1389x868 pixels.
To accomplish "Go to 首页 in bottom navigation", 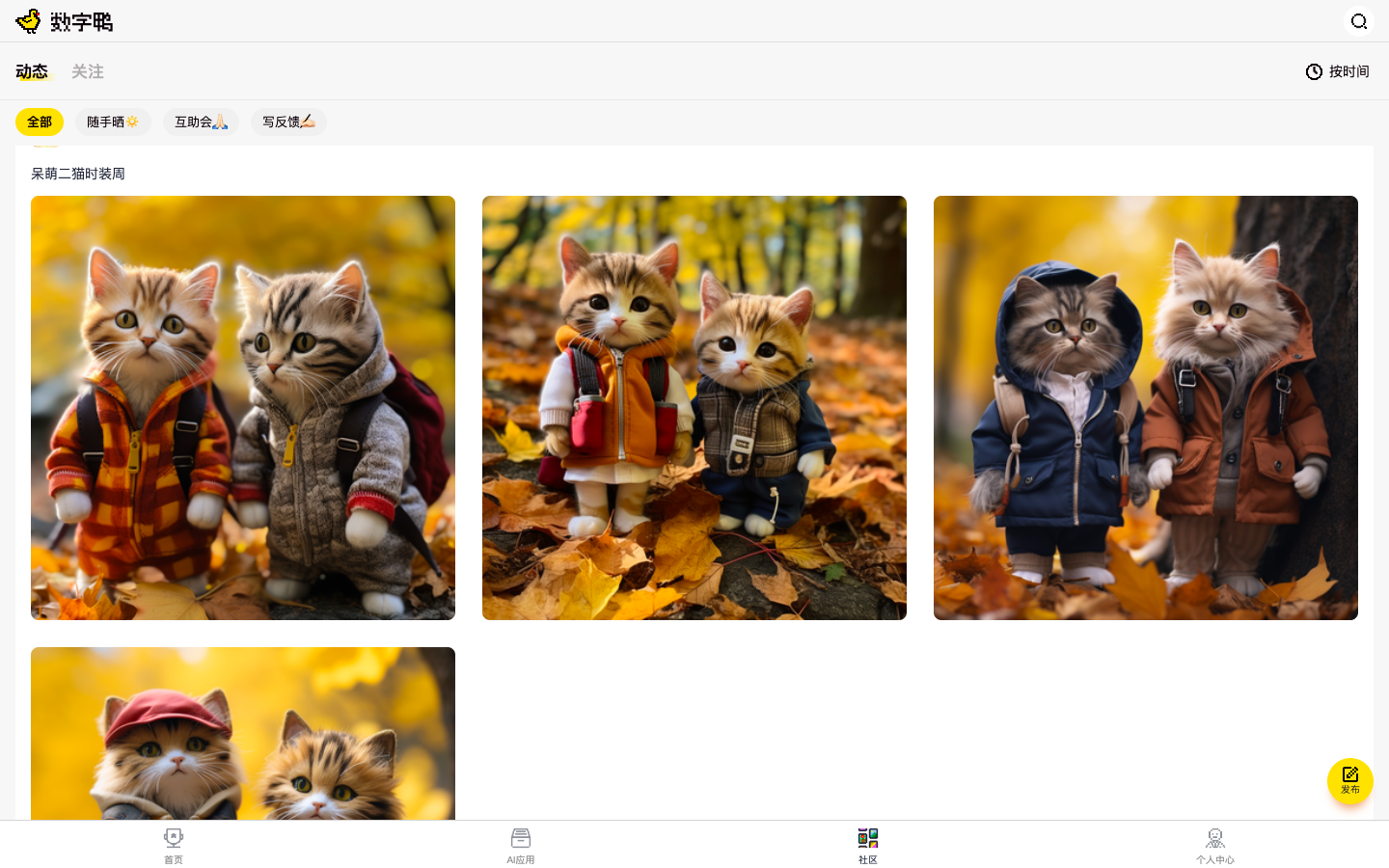I will (174, 846).
